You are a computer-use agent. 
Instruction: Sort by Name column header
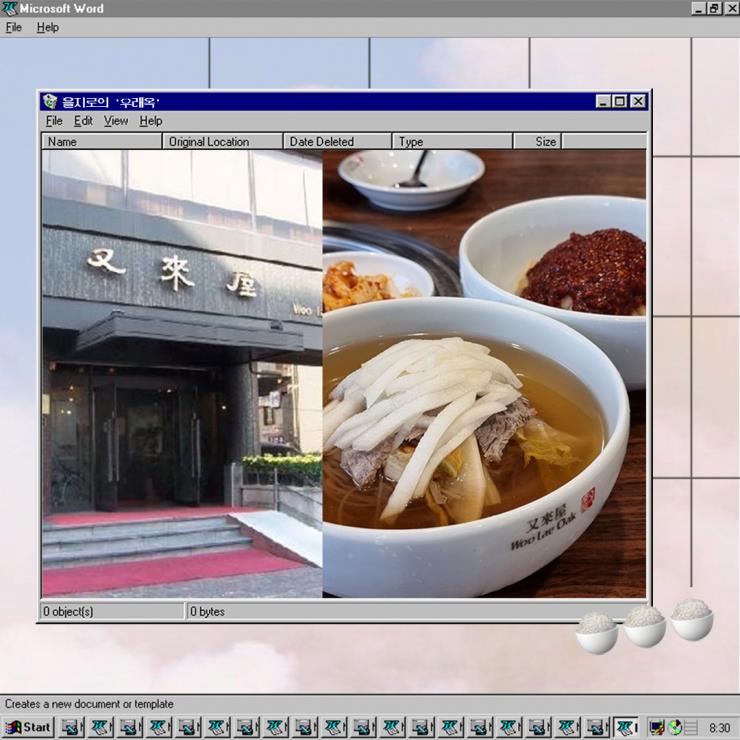(101, 142)
